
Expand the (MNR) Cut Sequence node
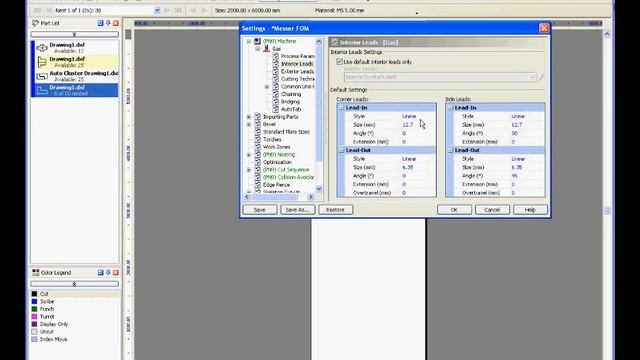pos(249,169)
